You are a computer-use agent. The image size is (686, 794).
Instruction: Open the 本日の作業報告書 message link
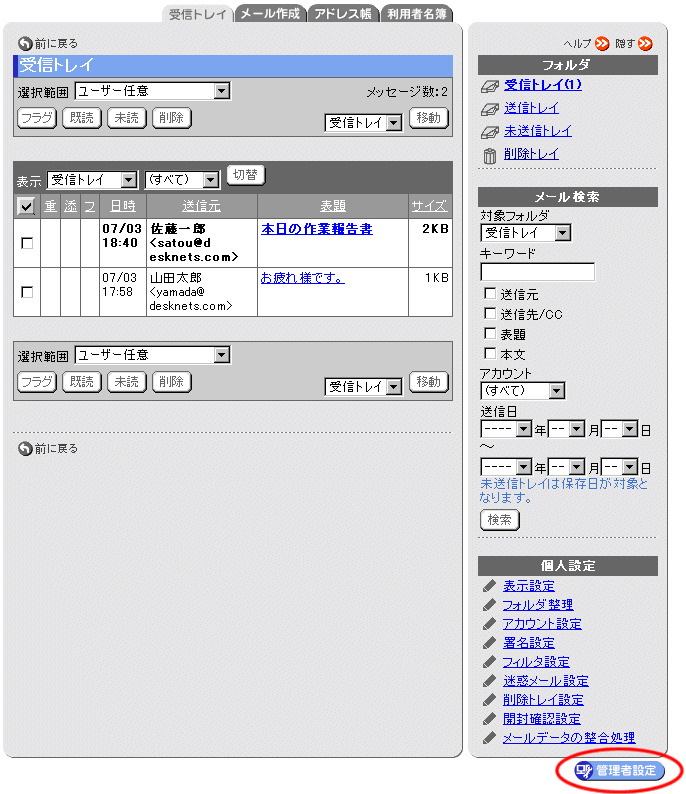[x=316, y=229]
